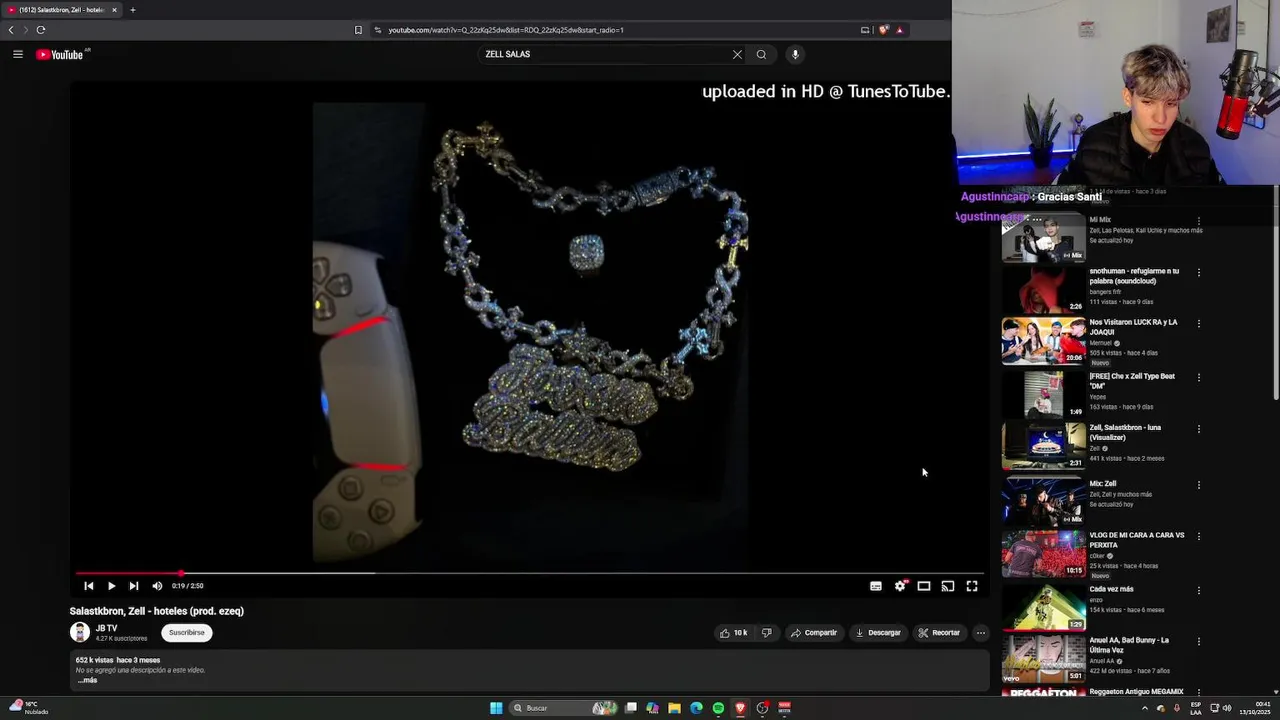Bookmark this page in address bar
This screenshot has width=1280, height=720.
click(x=358, y=30)
